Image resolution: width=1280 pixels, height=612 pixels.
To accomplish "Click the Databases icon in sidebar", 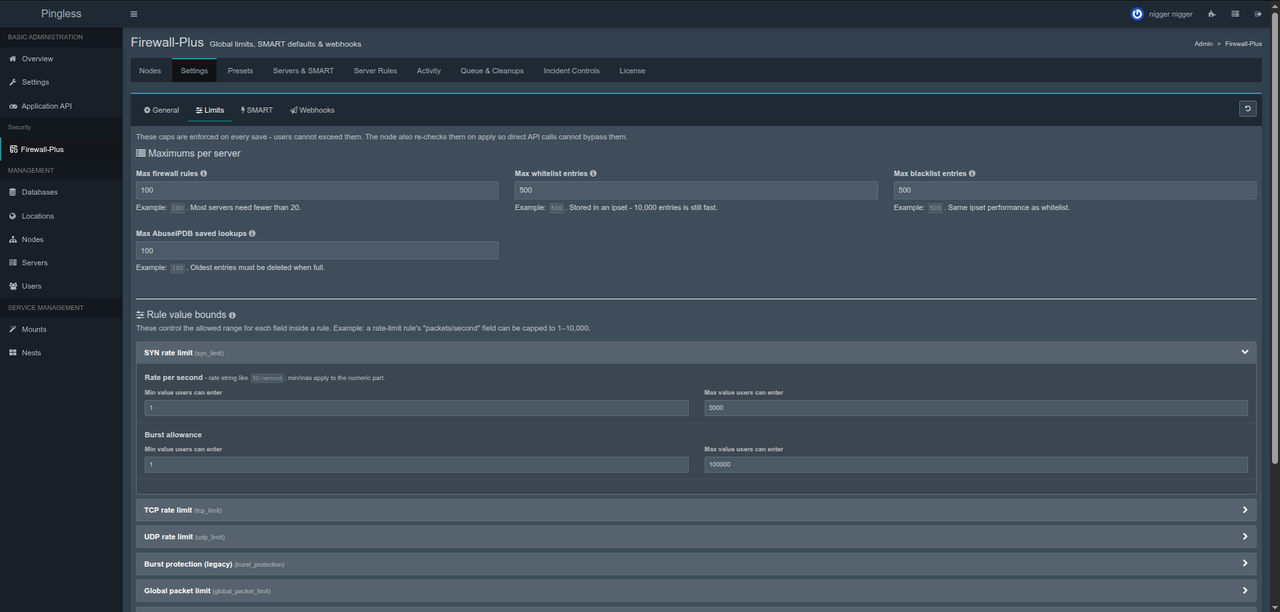I will coord(13,192).
